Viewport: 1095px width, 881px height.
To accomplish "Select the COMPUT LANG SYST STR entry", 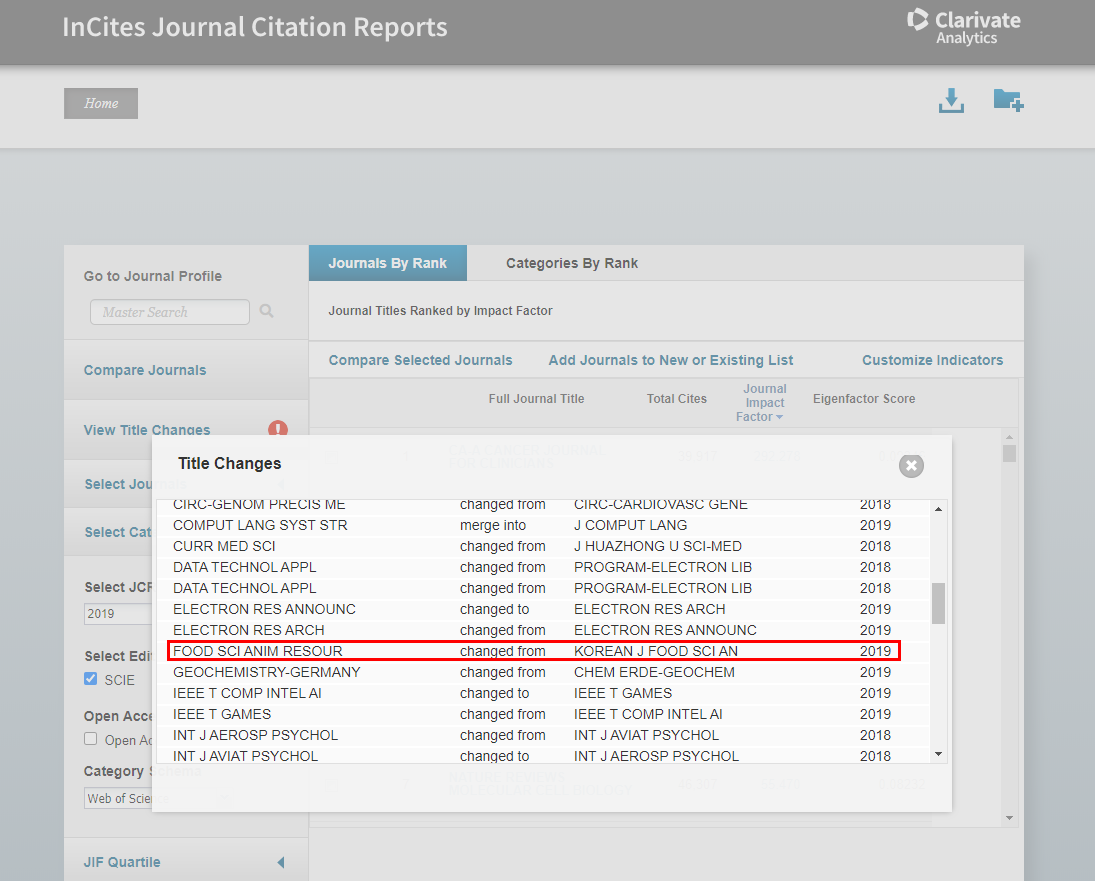I will pos(260,525).
